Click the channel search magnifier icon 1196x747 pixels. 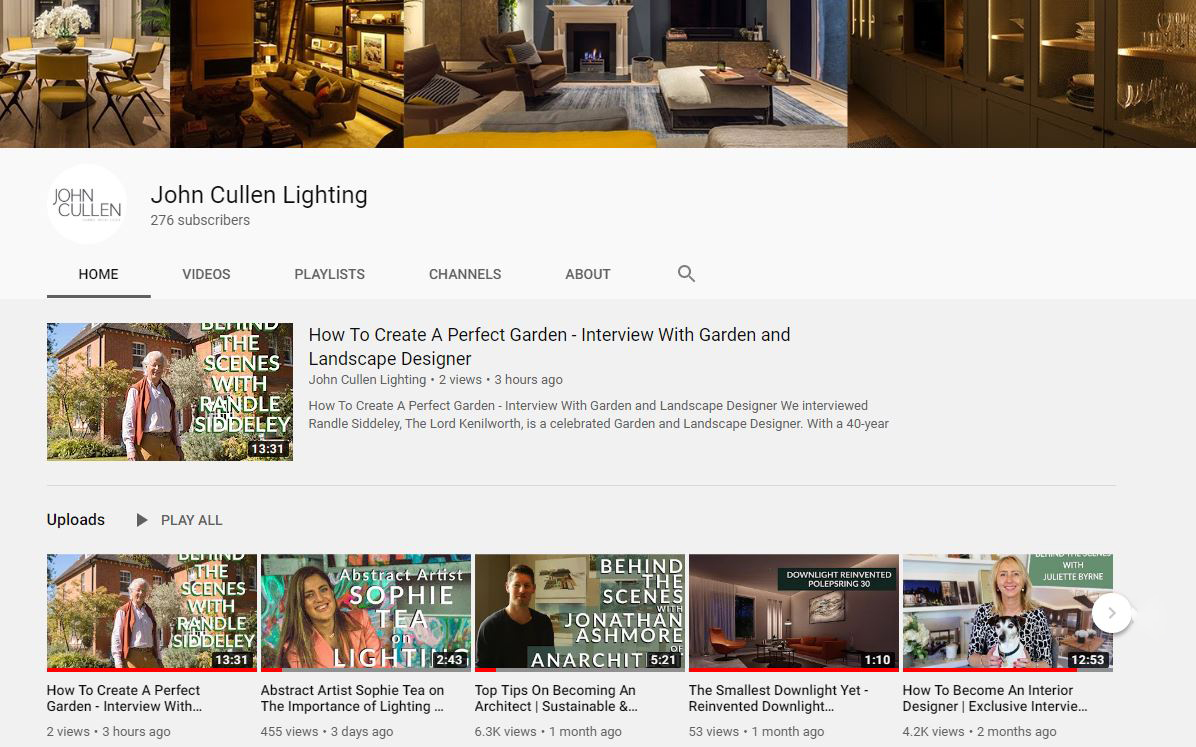686,274
